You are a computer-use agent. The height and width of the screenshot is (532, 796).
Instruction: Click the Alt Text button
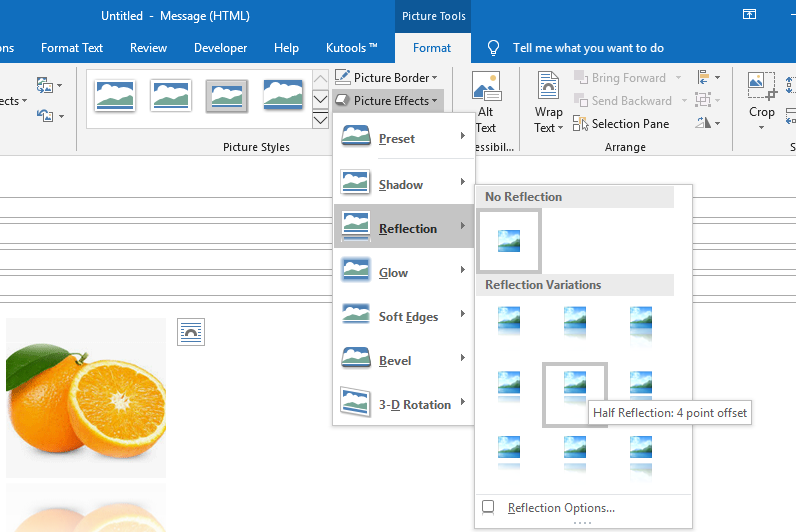click(x=486, y=103)
